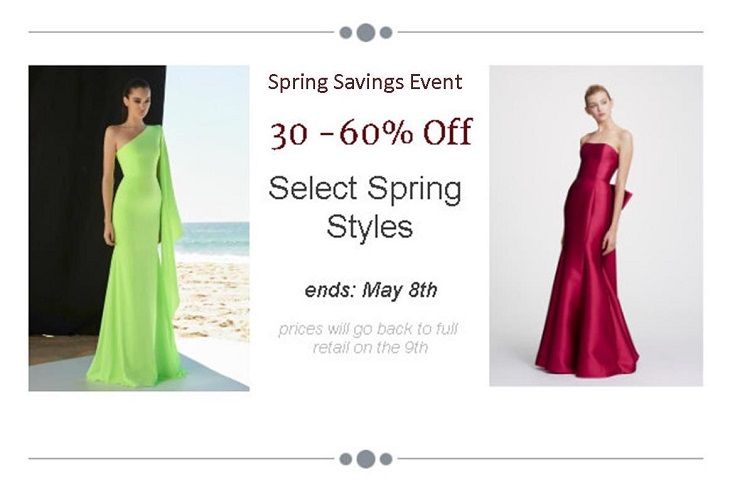Image resolution: width=730 pixels, height=482 pixels.
Task: Click the prices will go back note
Action: click(369, 338)
